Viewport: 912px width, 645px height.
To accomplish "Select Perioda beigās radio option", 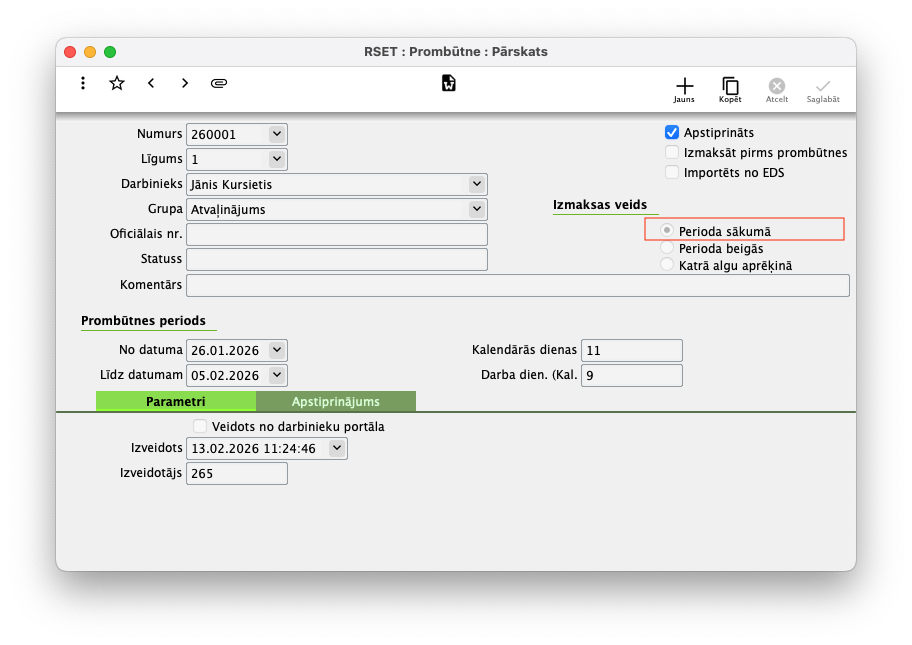I will pos(667,248).
